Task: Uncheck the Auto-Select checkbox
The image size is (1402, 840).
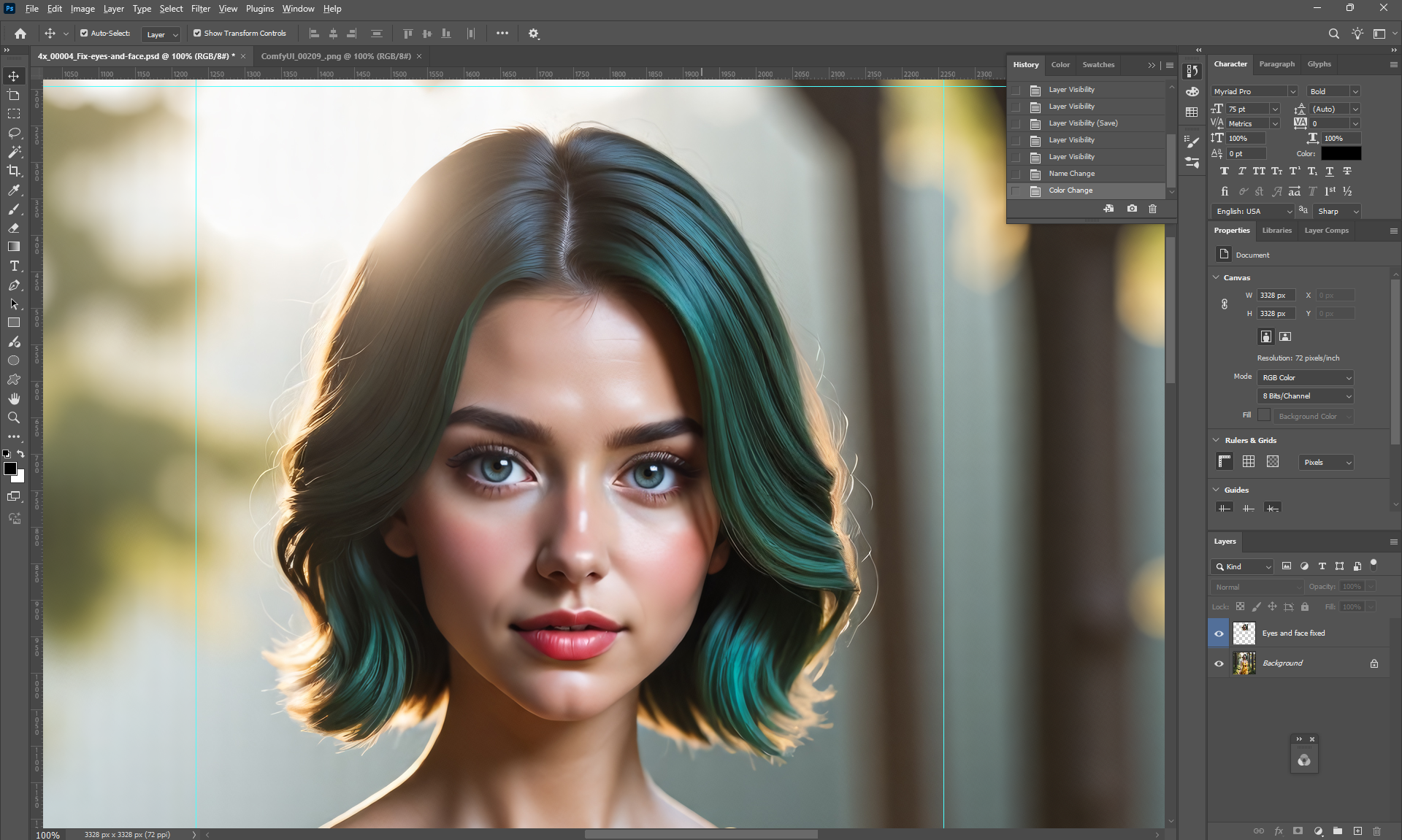Action: point(84,34)
